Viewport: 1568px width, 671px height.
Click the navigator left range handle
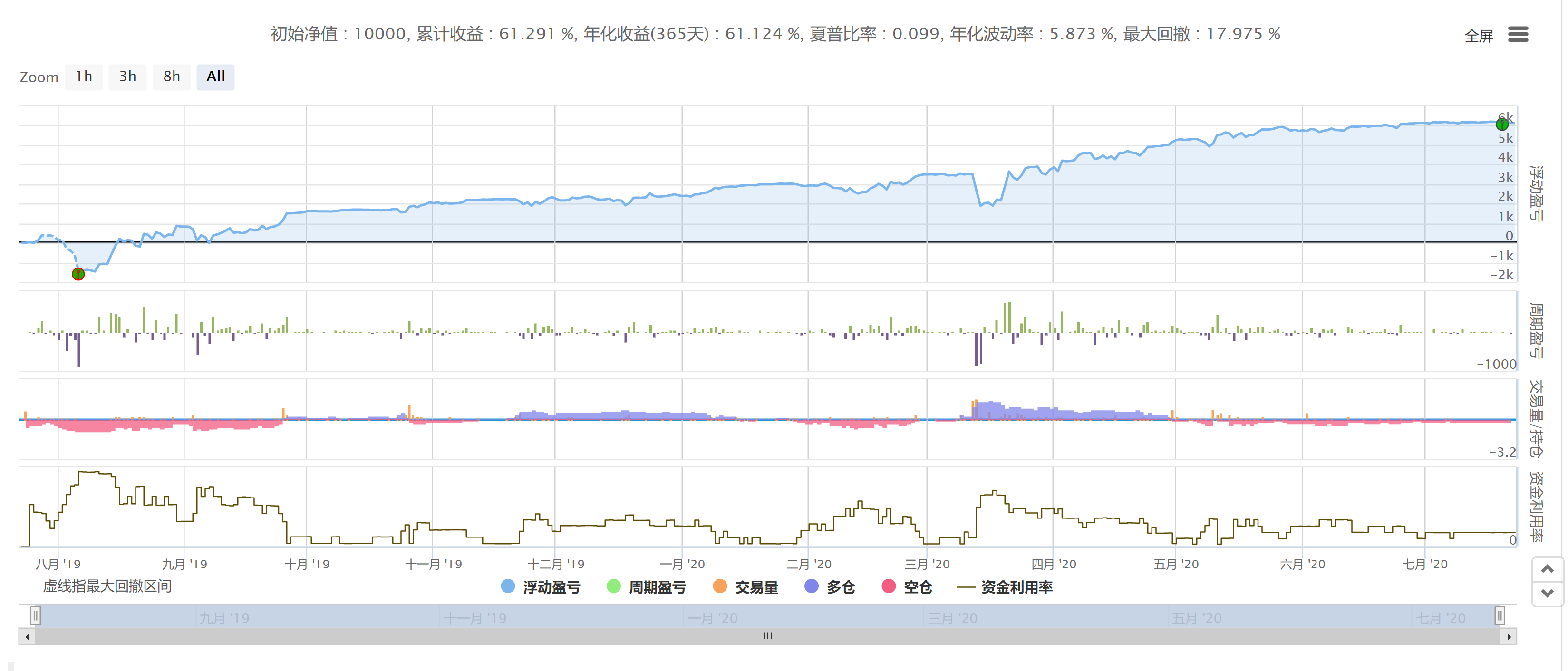click(x=36, y=616)
